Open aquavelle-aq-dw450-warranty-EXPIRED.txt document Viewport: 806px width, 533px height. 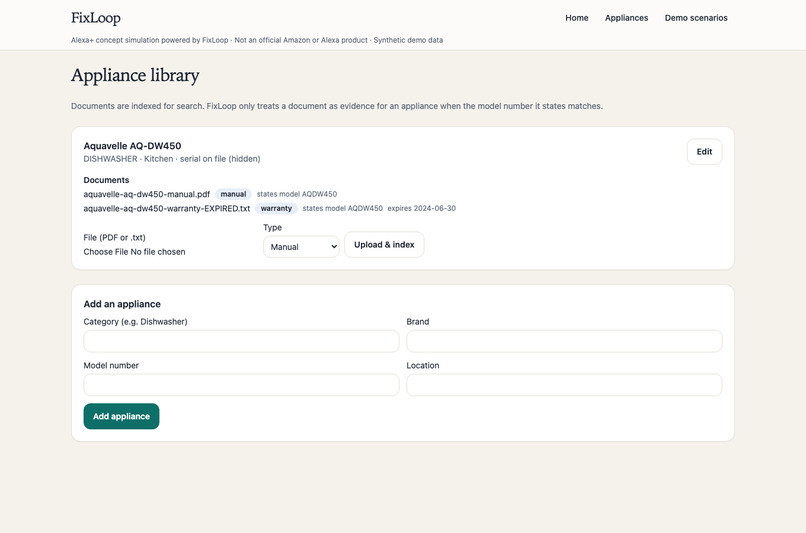(x=167, y=209)
